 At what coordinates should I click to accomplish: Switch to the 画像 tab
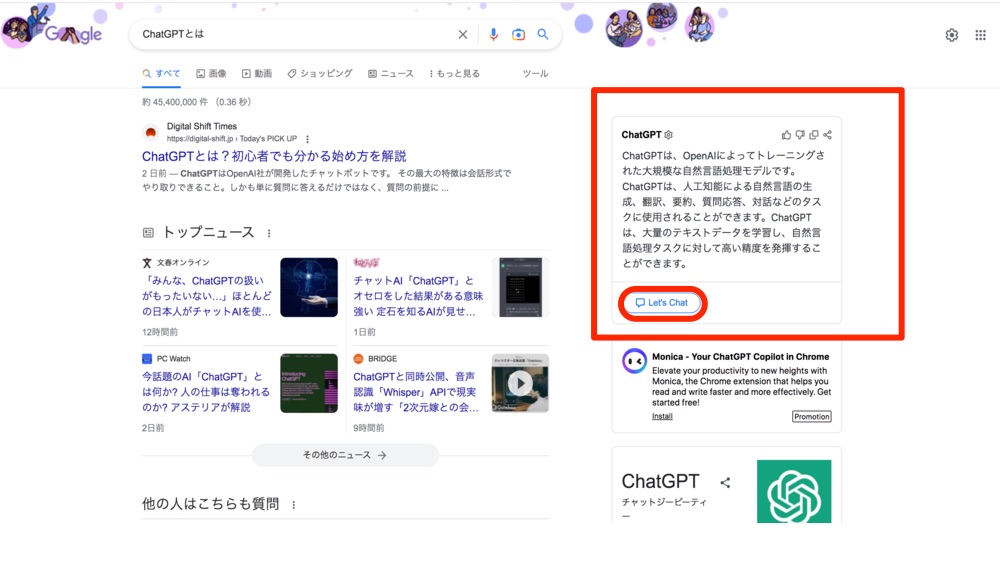[x=211, y=74]
